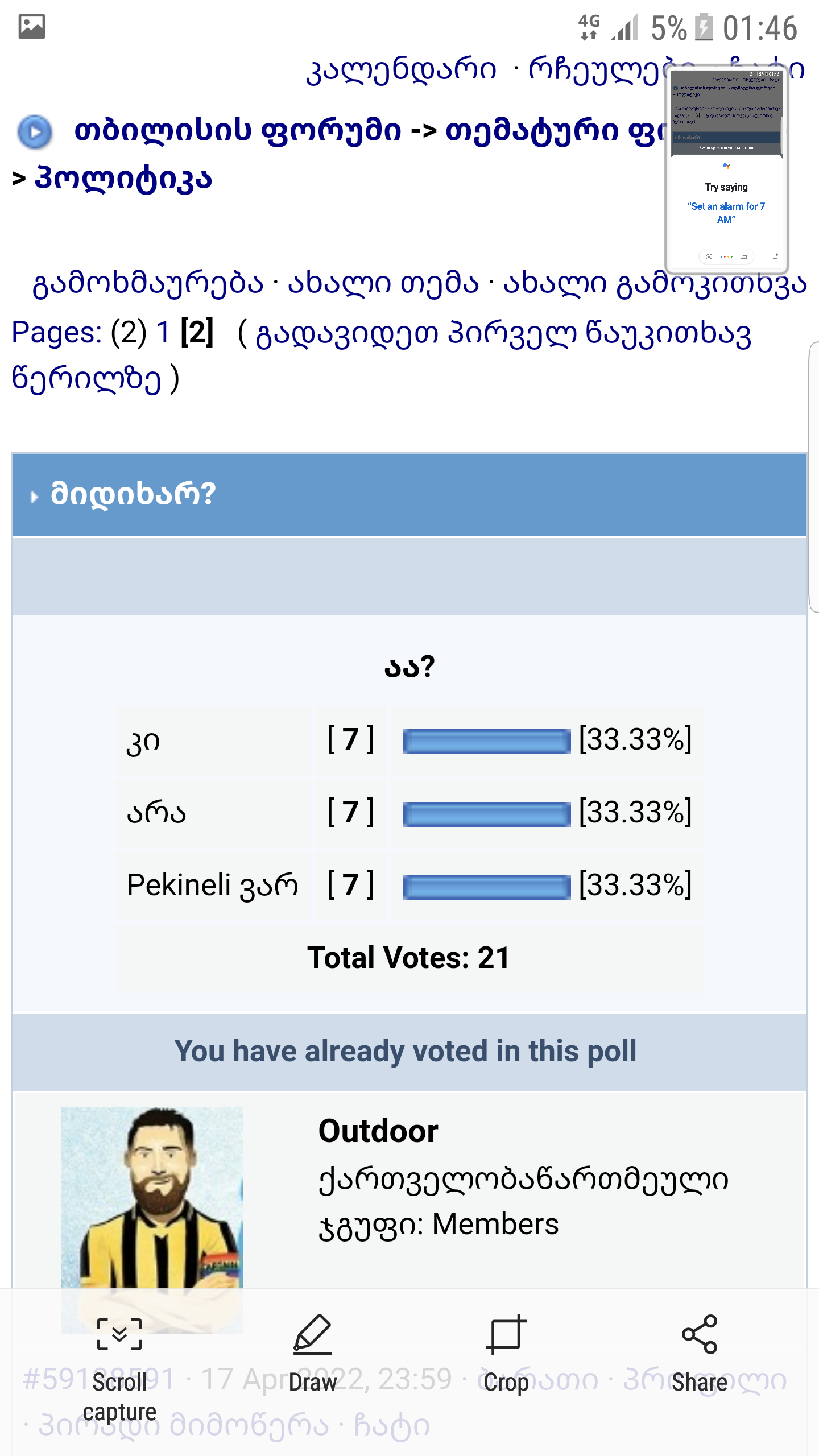
Task: Go to page 1 of topic
Action: pyautogui.click(x=163, y=332)
